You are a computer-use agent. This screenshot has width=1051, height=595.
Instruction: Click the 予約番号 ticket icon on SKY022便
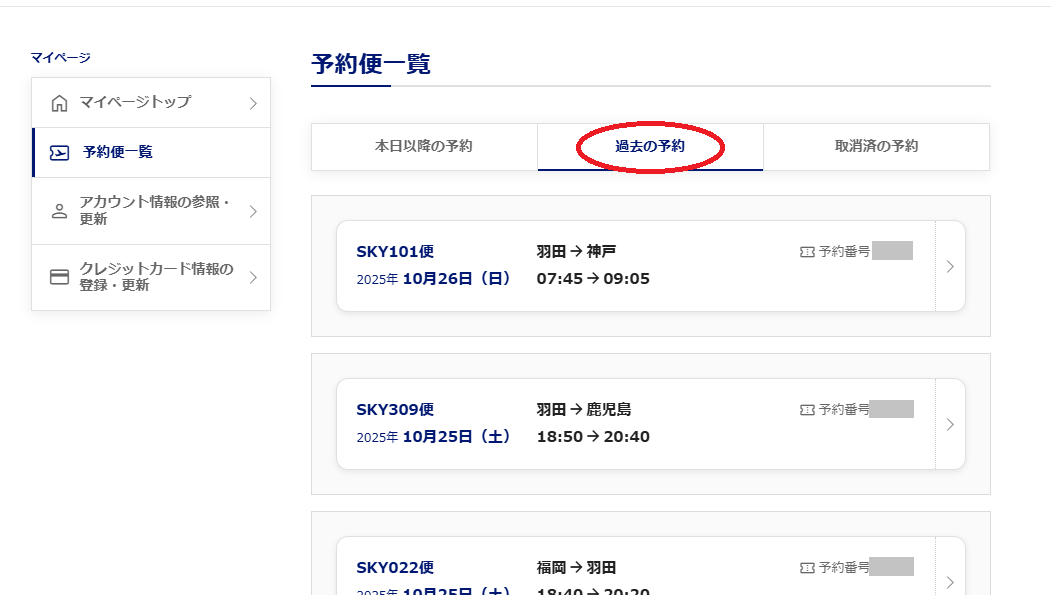(807, 568)
